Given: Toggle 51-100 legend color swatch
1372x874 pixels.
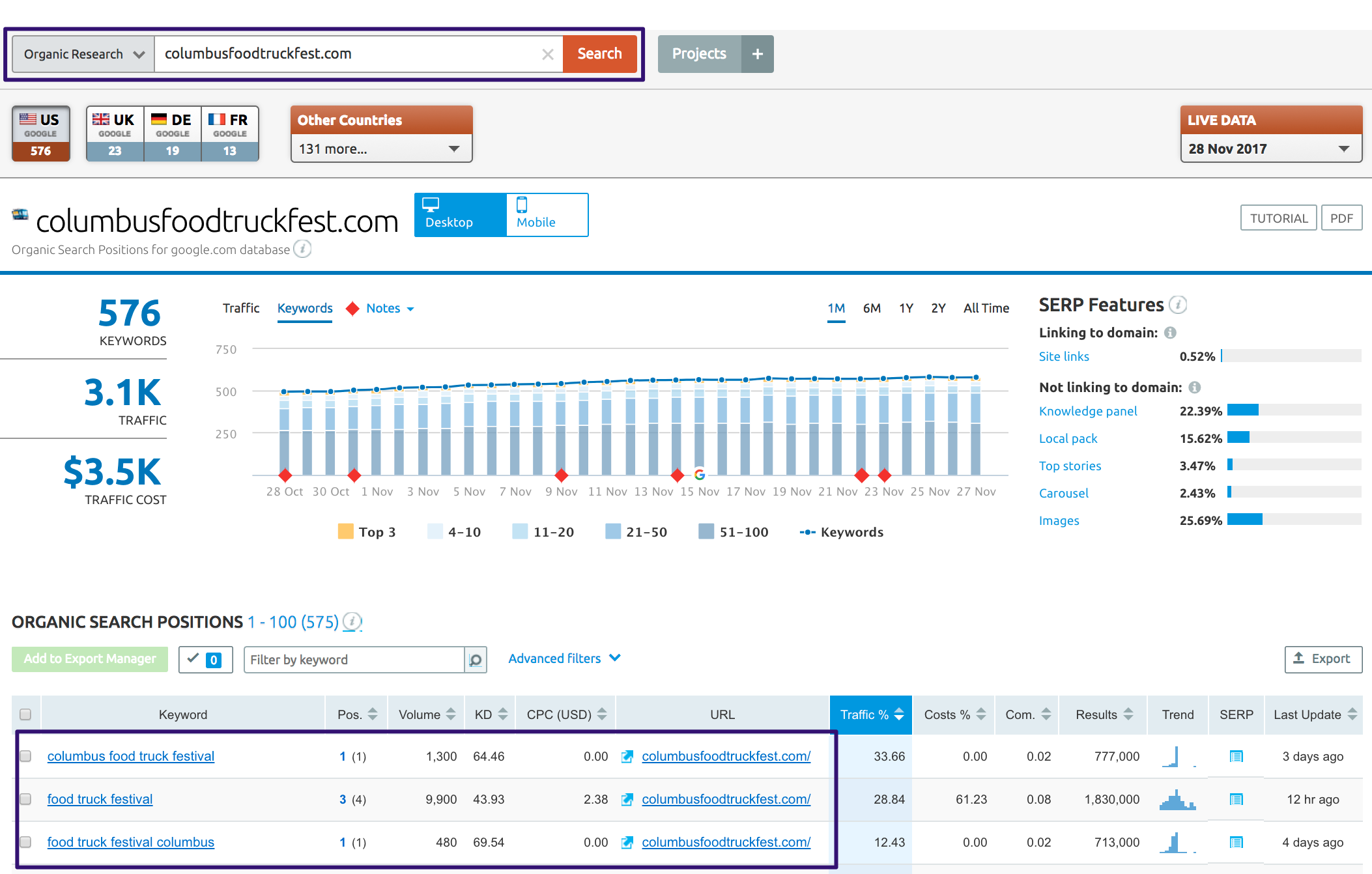Looking at the screenshot, I should [x=706, y=531].
